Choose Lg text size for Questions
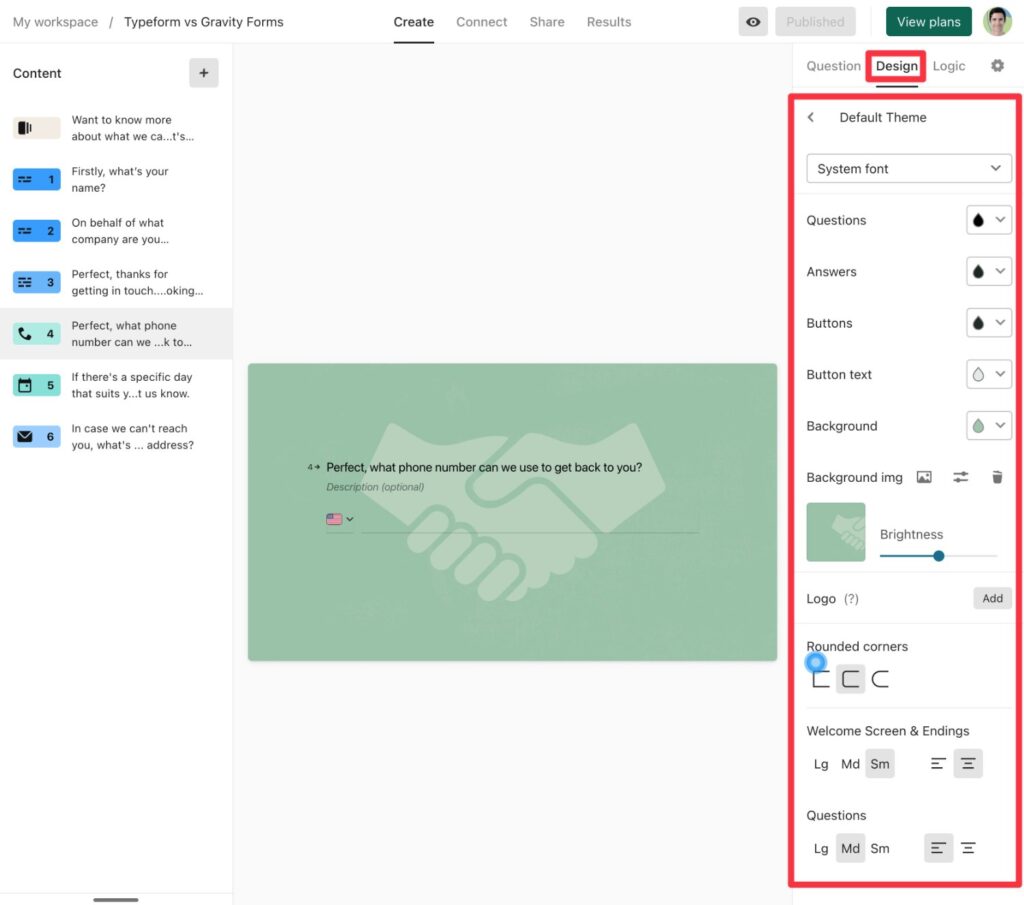 820,847
